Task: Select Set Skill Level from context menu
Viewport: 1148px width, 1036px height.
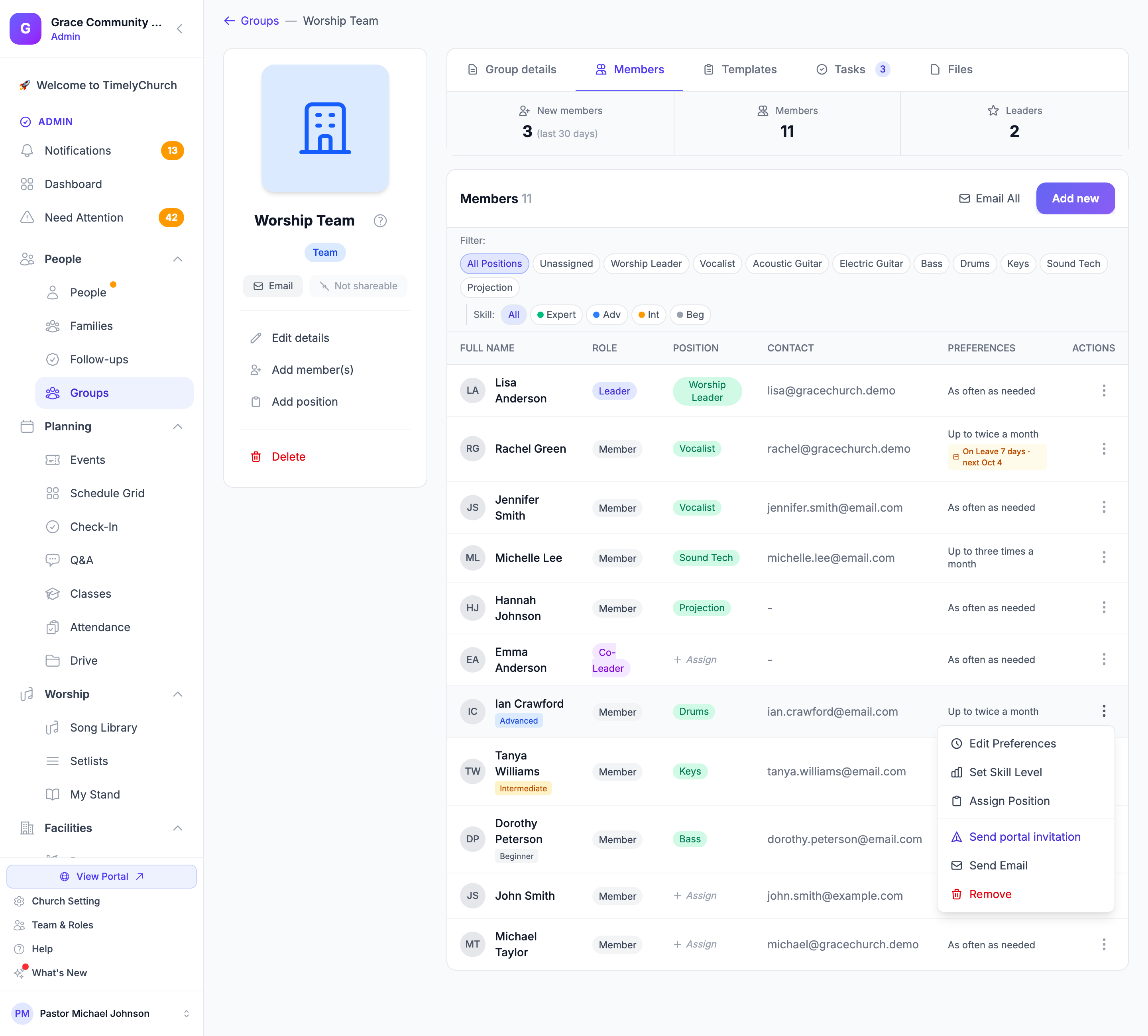Action: [x=1005, y=772]
